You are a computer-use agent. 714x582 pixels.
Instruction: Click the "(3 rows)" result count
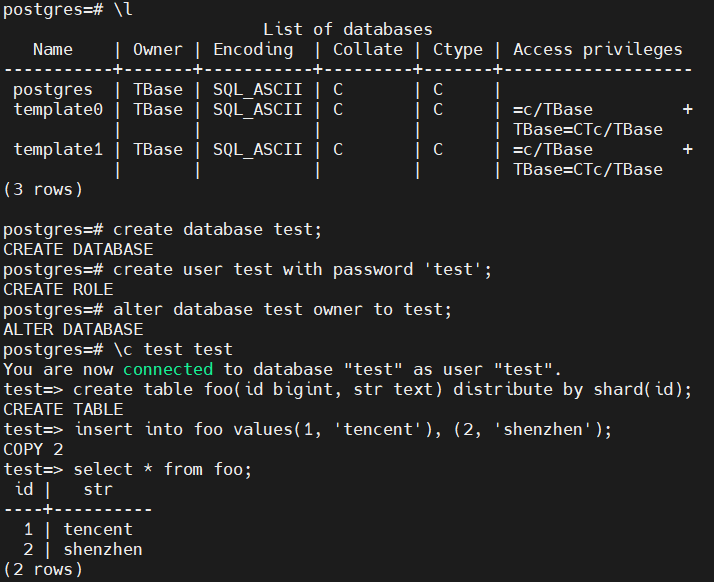[x=43, y=189]
